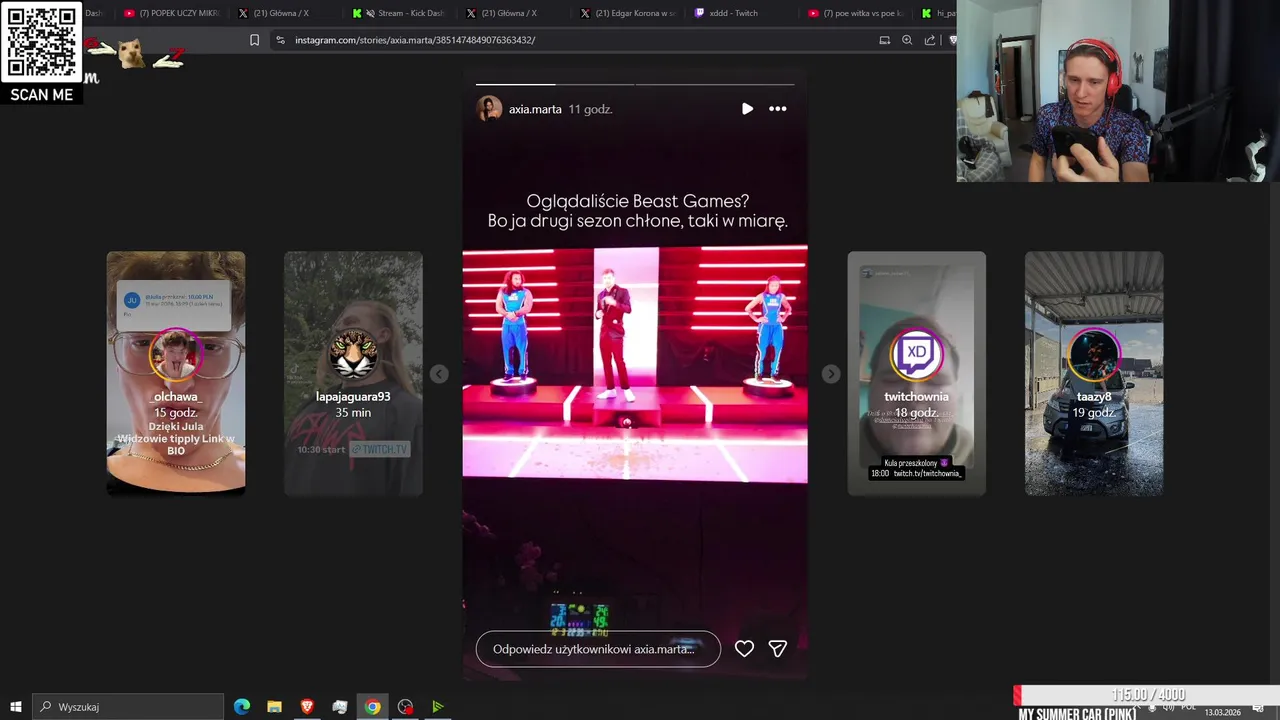This screenshot has height=720, width=1280.
Task: Like the story with the heart icon
Action: click(x=744, y=649)
